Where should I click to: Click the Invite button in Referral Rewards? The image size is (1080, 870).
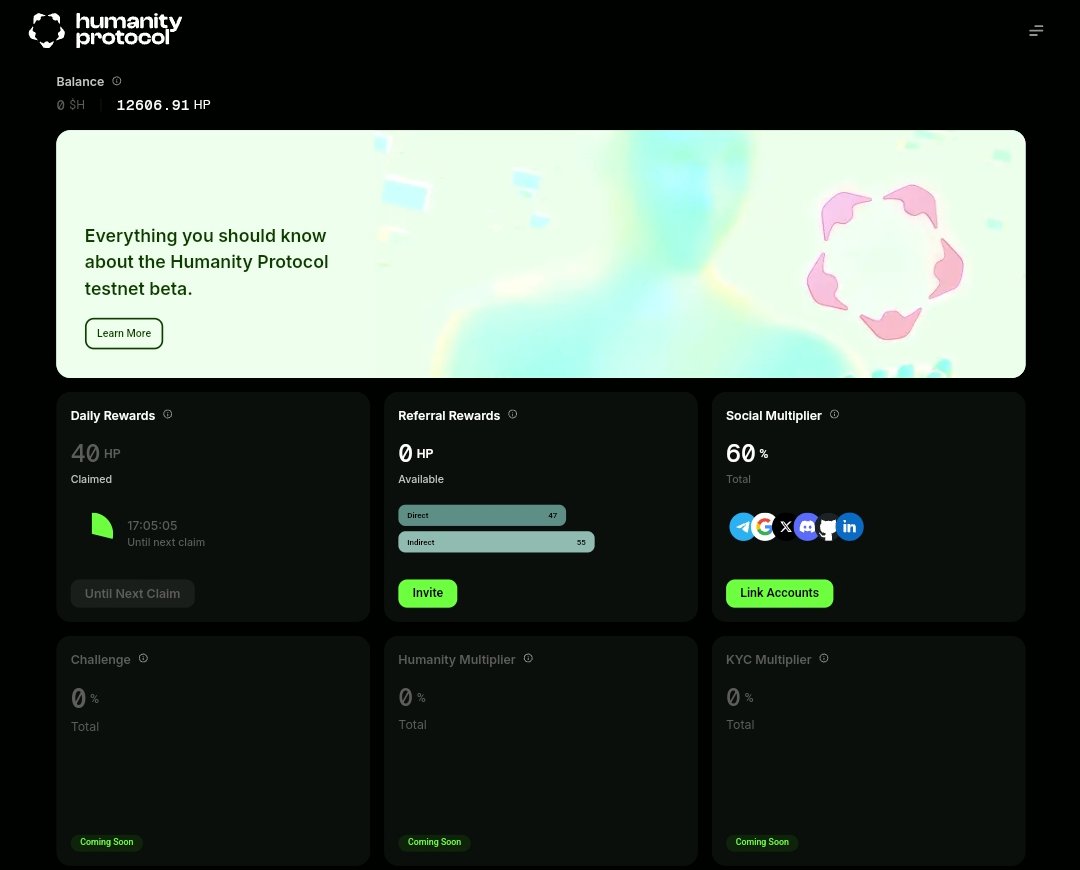click(427, 593)
